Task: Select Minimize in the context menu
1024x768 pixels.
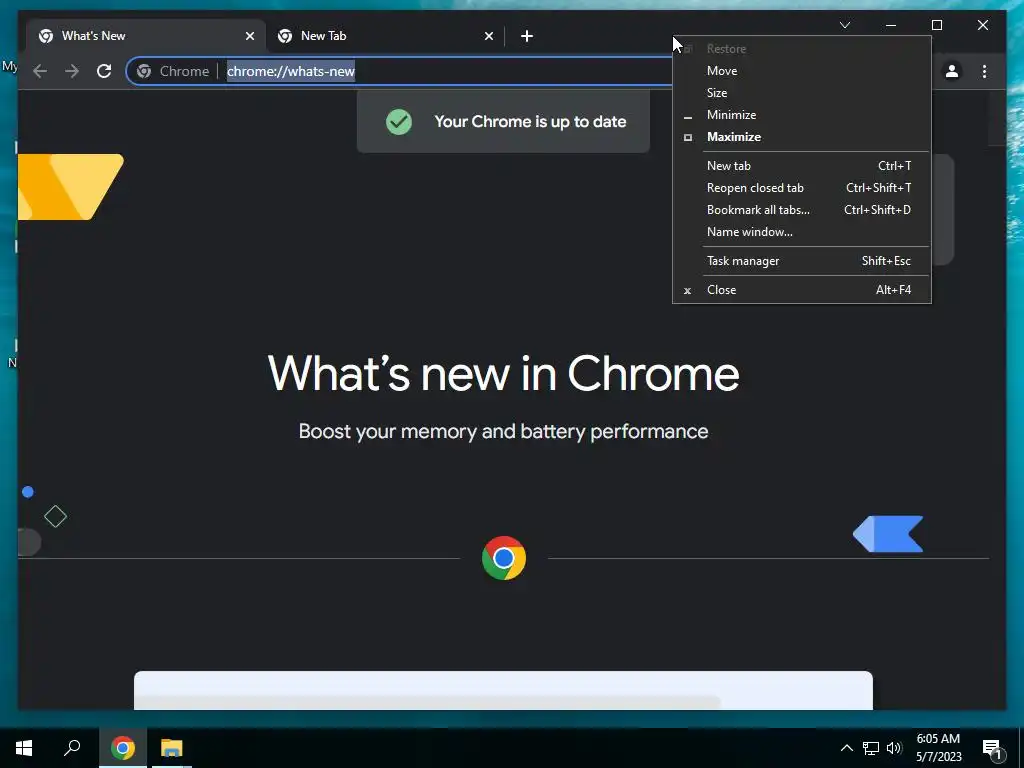Action: coord(802,115)
